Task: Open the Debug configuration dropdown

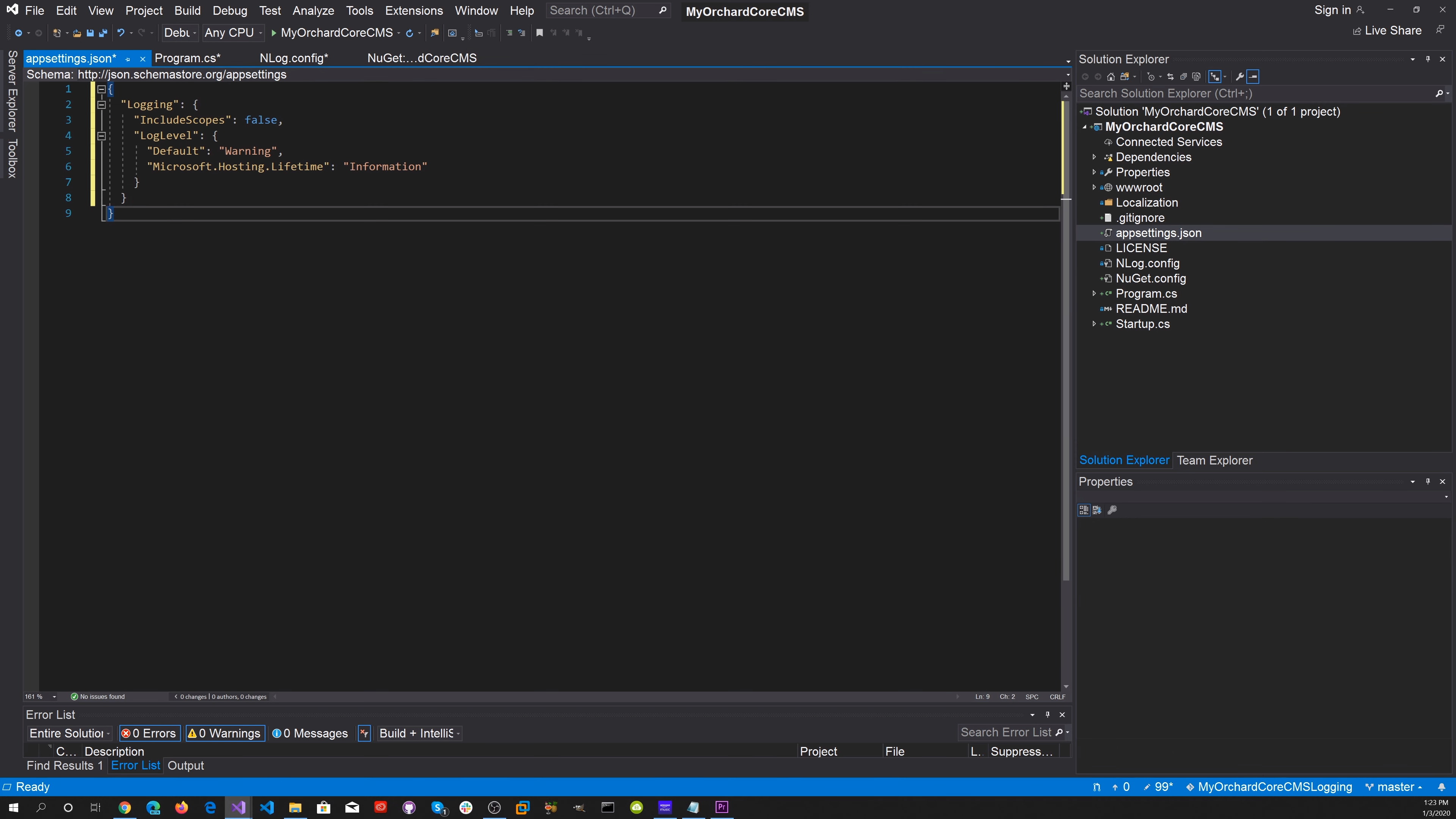Action: click(x=180, y=33)
